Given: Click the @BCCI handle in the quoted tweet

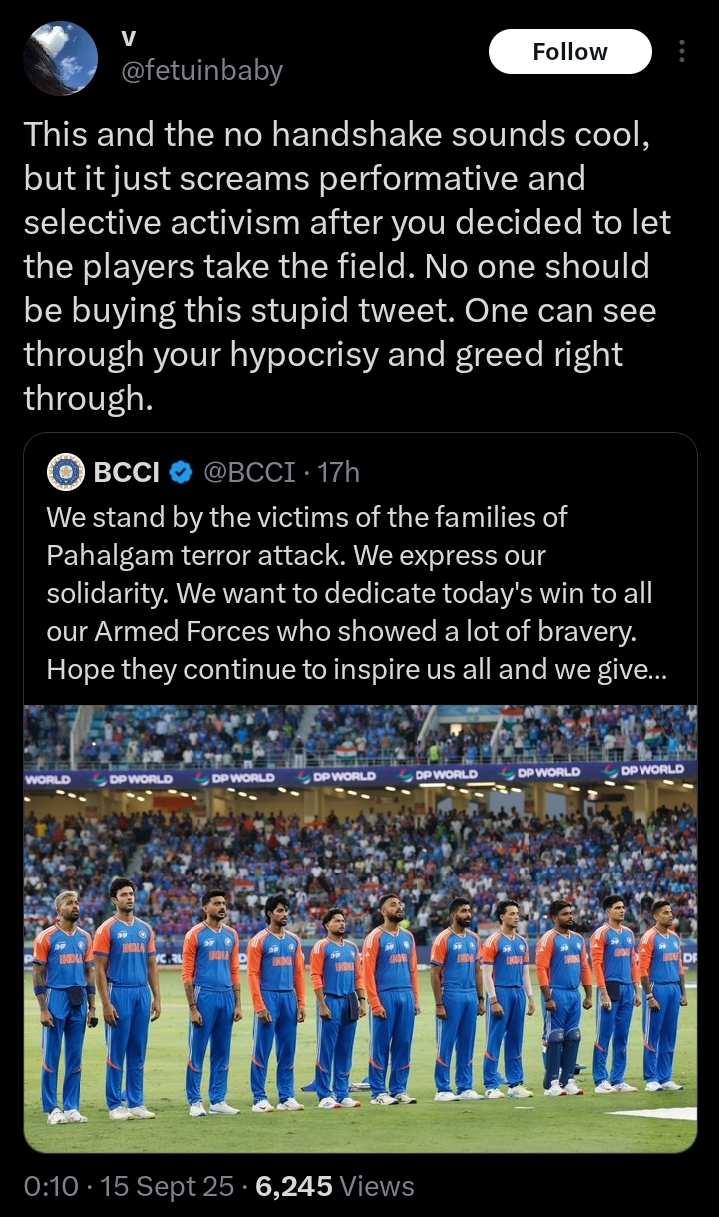Looking at the screenshot, I should (249, 472).
